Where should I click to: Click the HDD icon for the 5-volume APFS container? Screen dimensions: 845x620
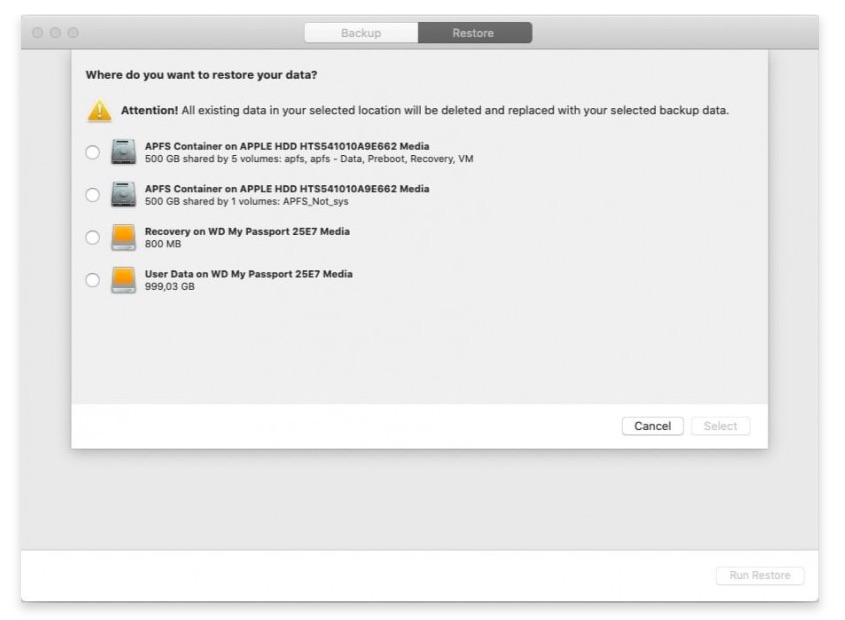pyautogui.click(x=123, y=151)
